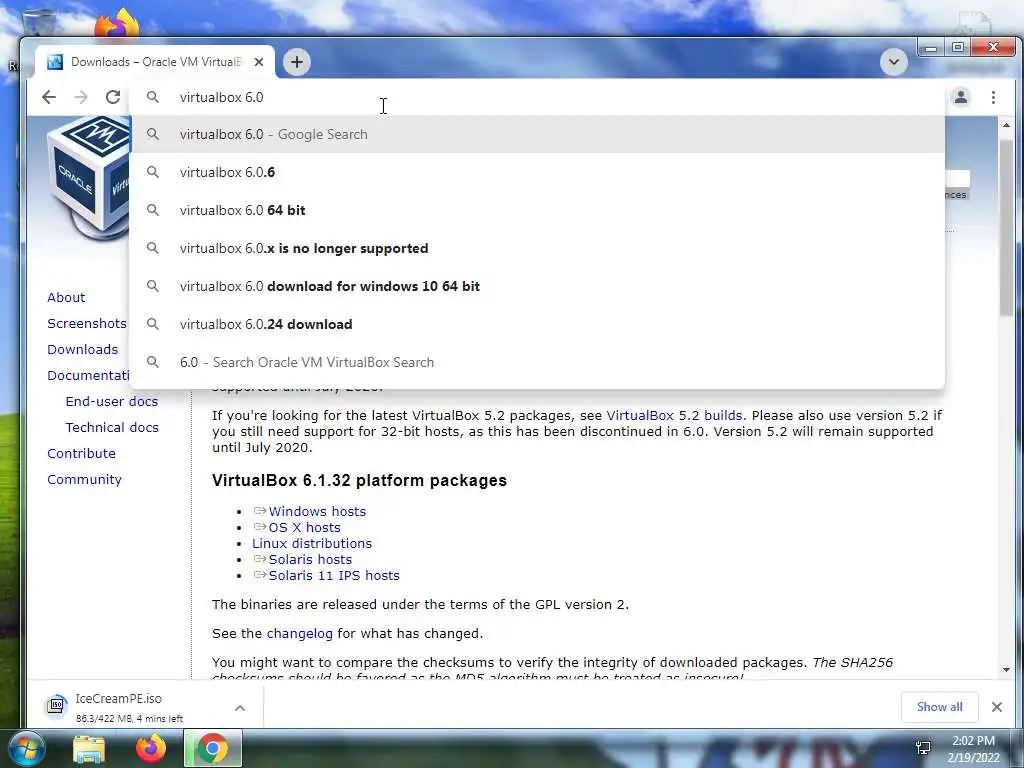Click the page scrollbar down arrow
Screen dimensions: 1024x768
pos(1006,669)
